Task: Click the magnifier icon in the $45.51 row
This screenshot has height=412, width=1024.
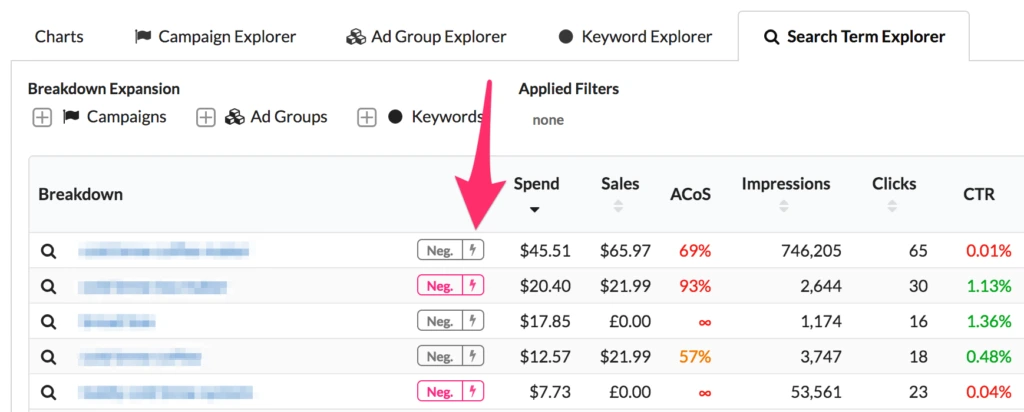Action: click(x=47, y=251)
